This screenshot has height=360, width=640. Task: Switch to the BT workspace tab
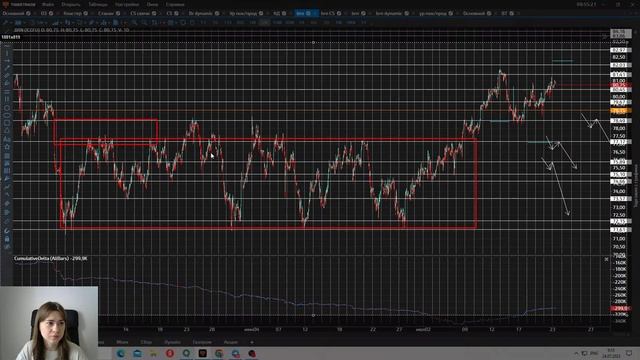point(504,13)
